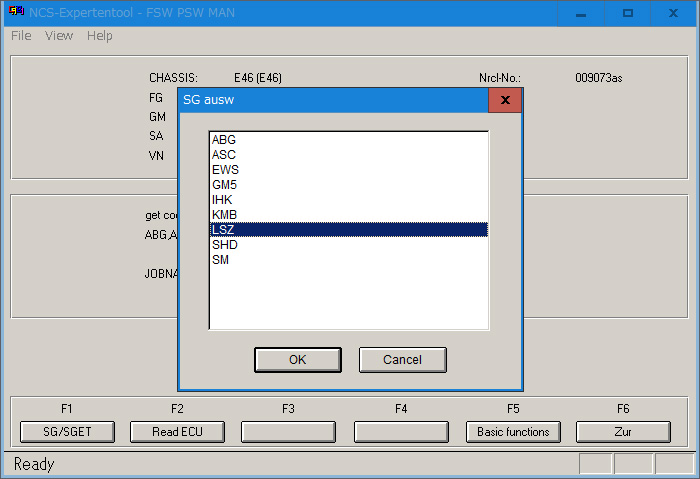Confirm selection with OK button
This screenshot has width=700, height=479.
298,360
